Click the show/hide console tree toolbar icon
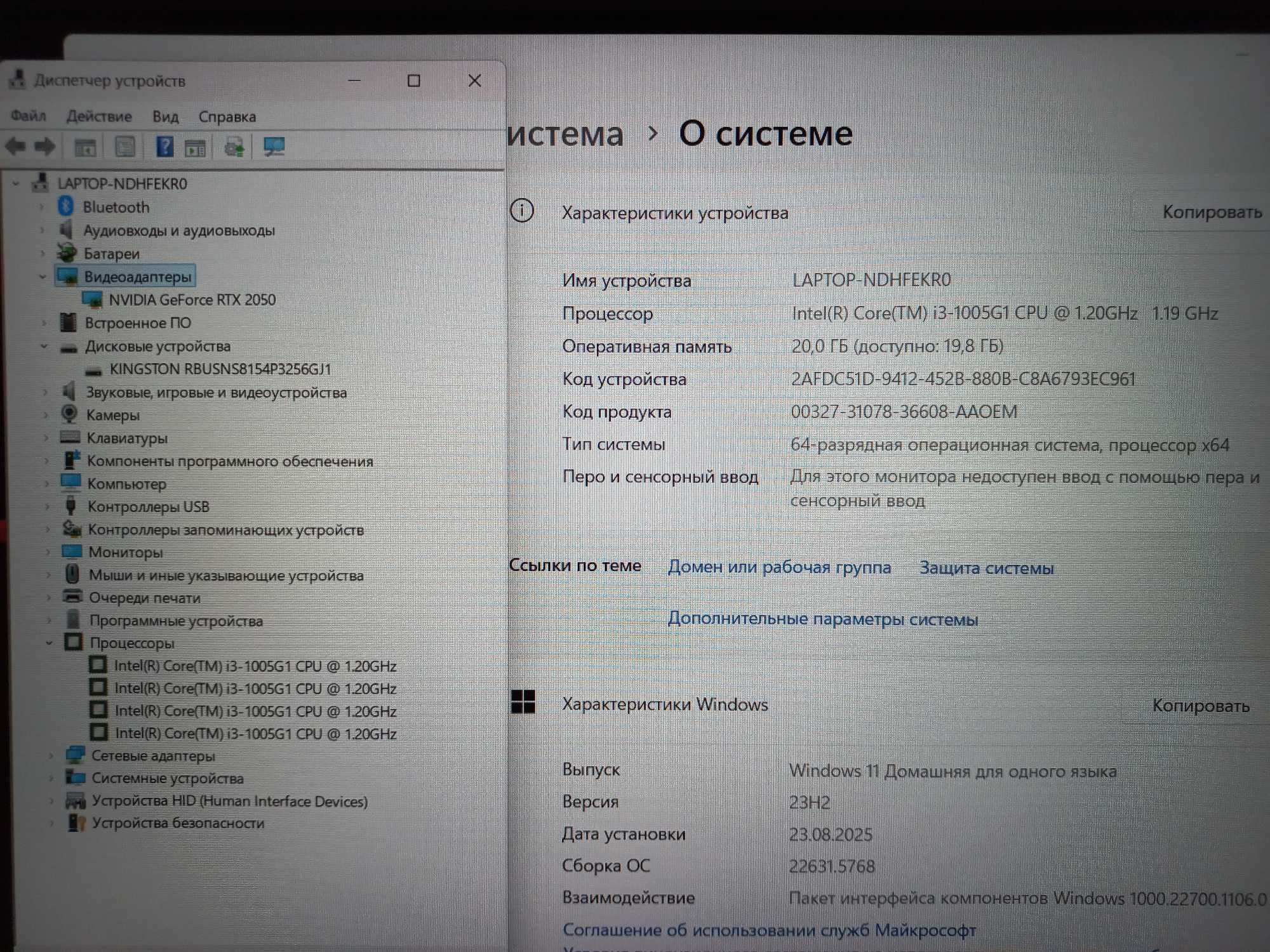The image size is (1270, 952). tap(85, 147)
